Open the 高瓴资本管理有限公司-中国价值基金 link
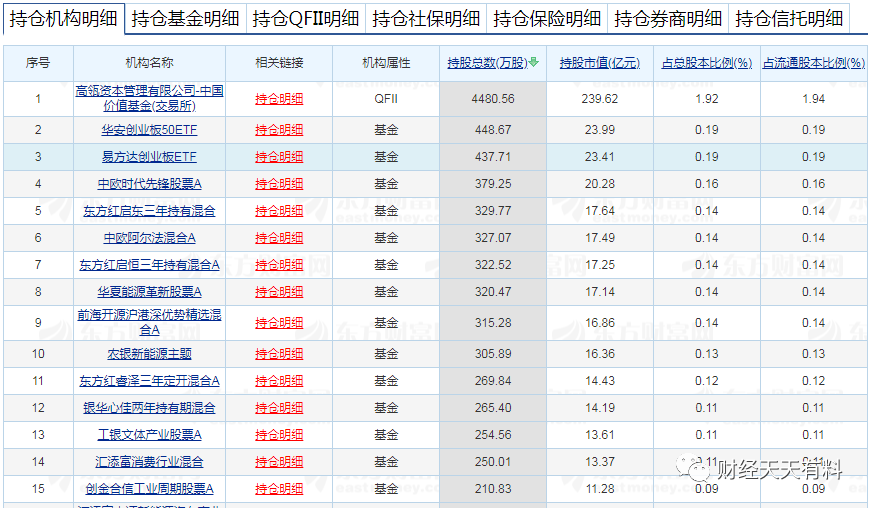This screenshot has height=508, width=871. tap(149, 98)
